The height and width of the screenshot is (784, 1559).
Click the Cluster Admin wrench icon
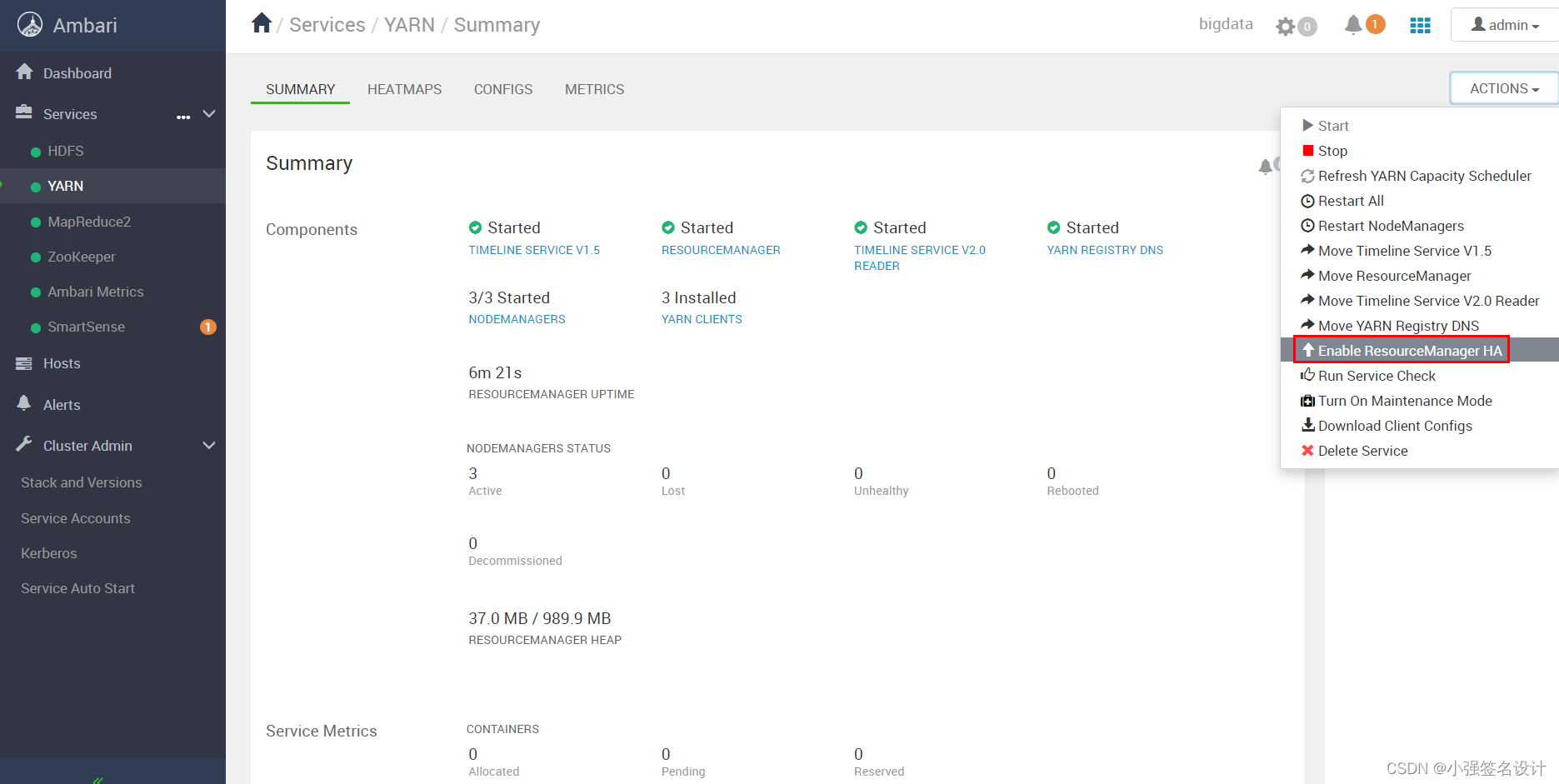coord(24,444)
